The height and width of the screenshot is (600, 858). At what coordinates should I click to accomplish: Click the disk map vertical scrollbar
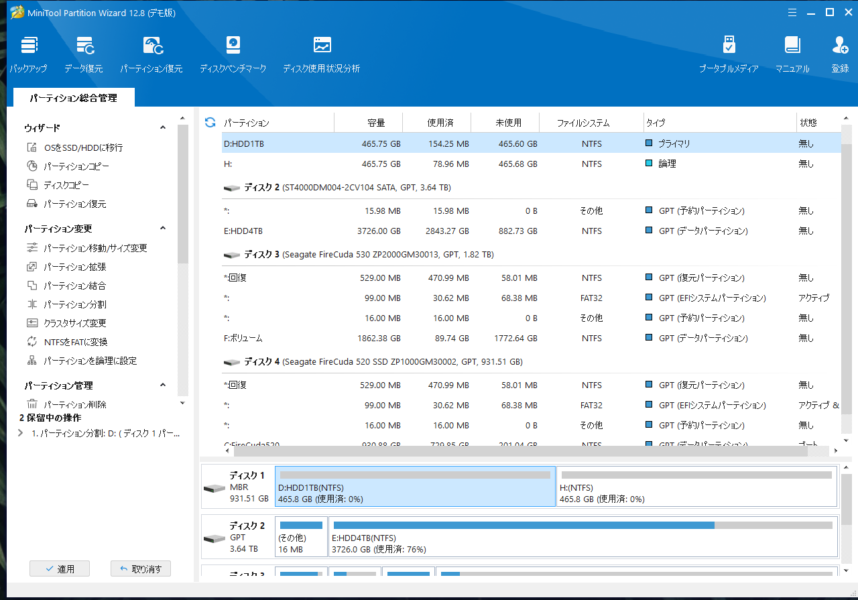pyautogui.click(x=846, y=499)
